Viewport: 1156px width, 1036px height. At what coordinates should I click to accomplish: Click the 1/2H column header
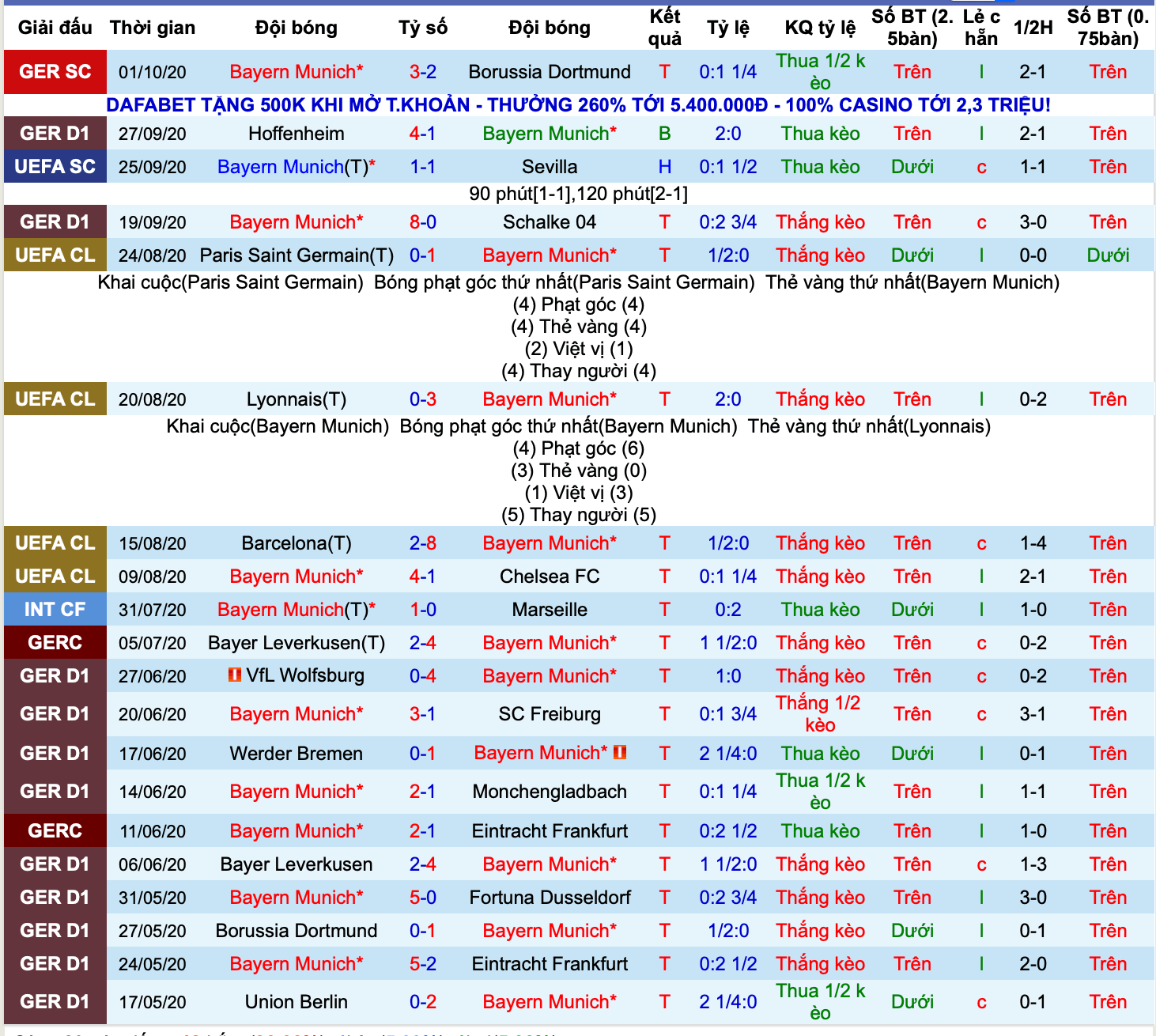pos(1033,28)
